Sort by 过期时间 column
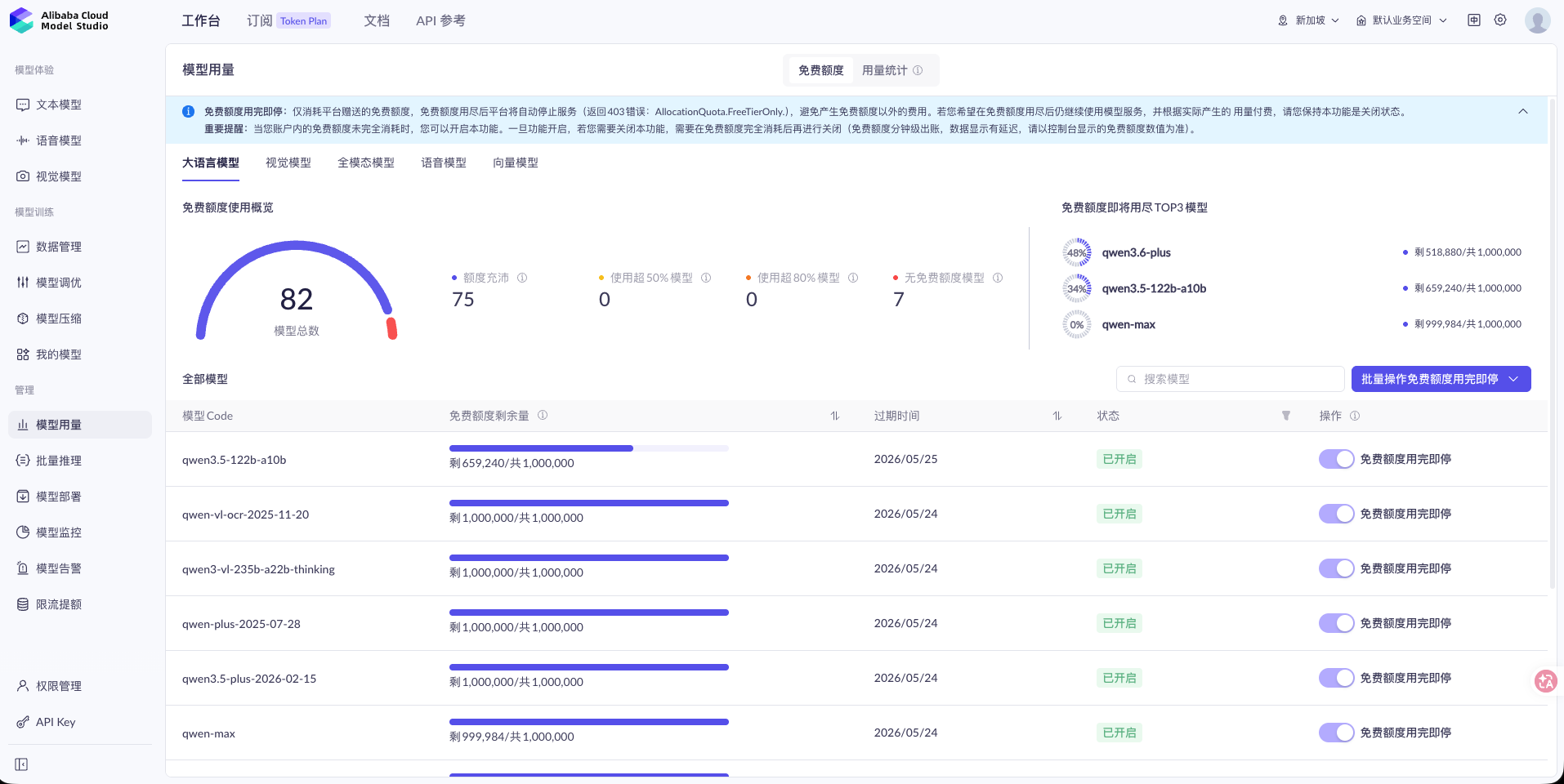 point(1057,416)
